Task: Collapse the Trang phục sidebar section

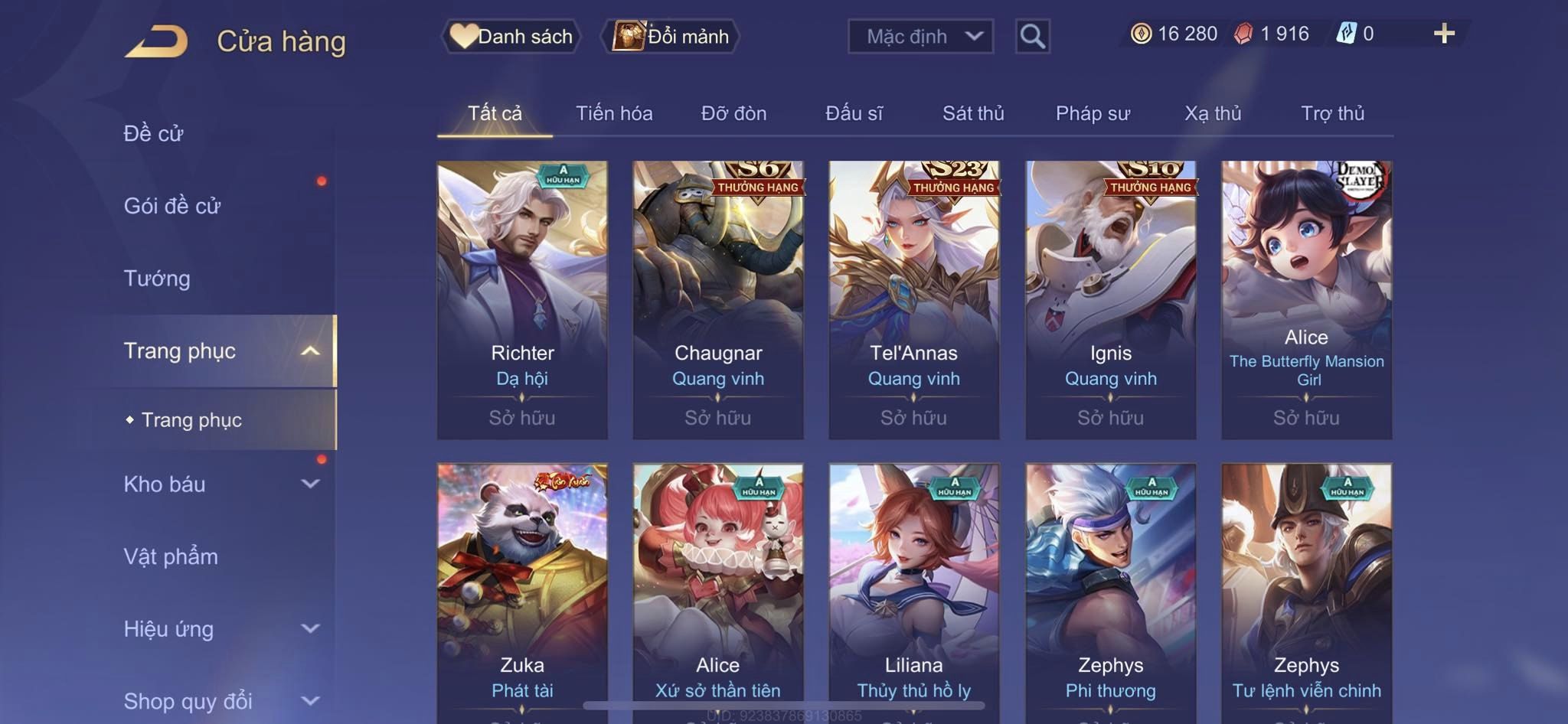Action: (x=310, y=351)
